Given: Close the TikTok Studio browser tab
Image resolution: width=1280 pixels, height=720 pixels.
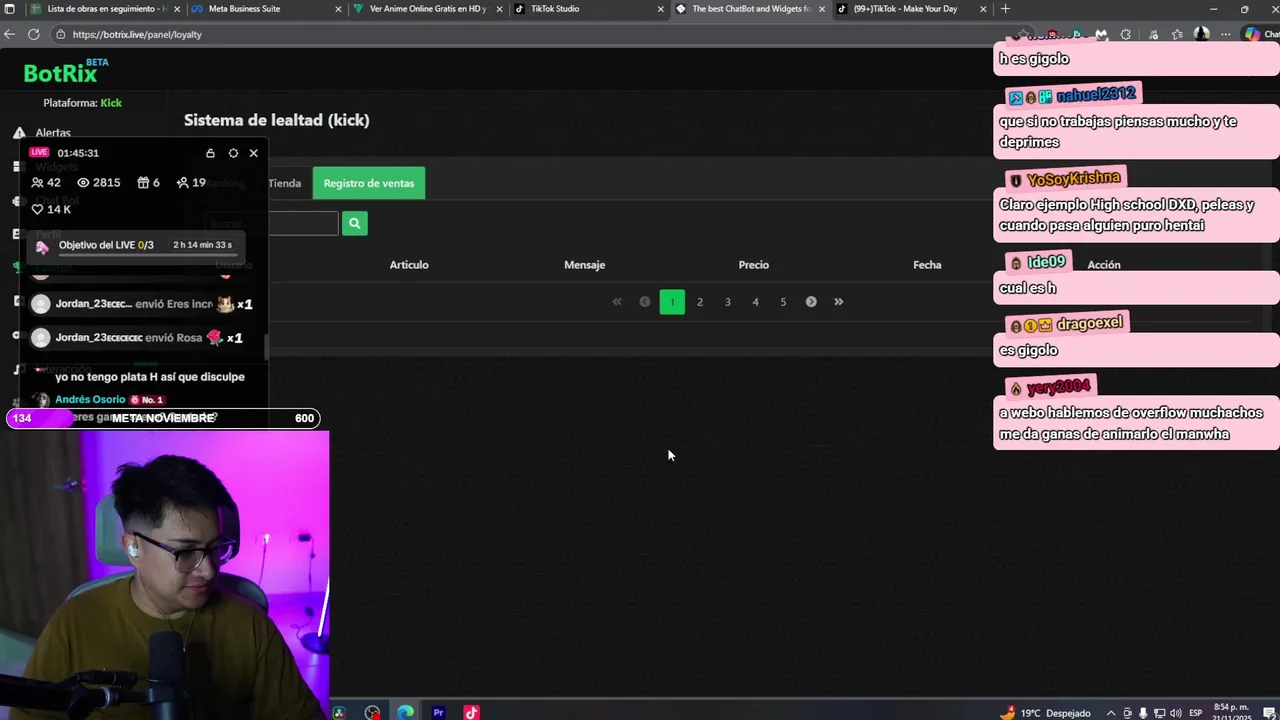Looking at the screenshot, I should (x=661, y=9).
